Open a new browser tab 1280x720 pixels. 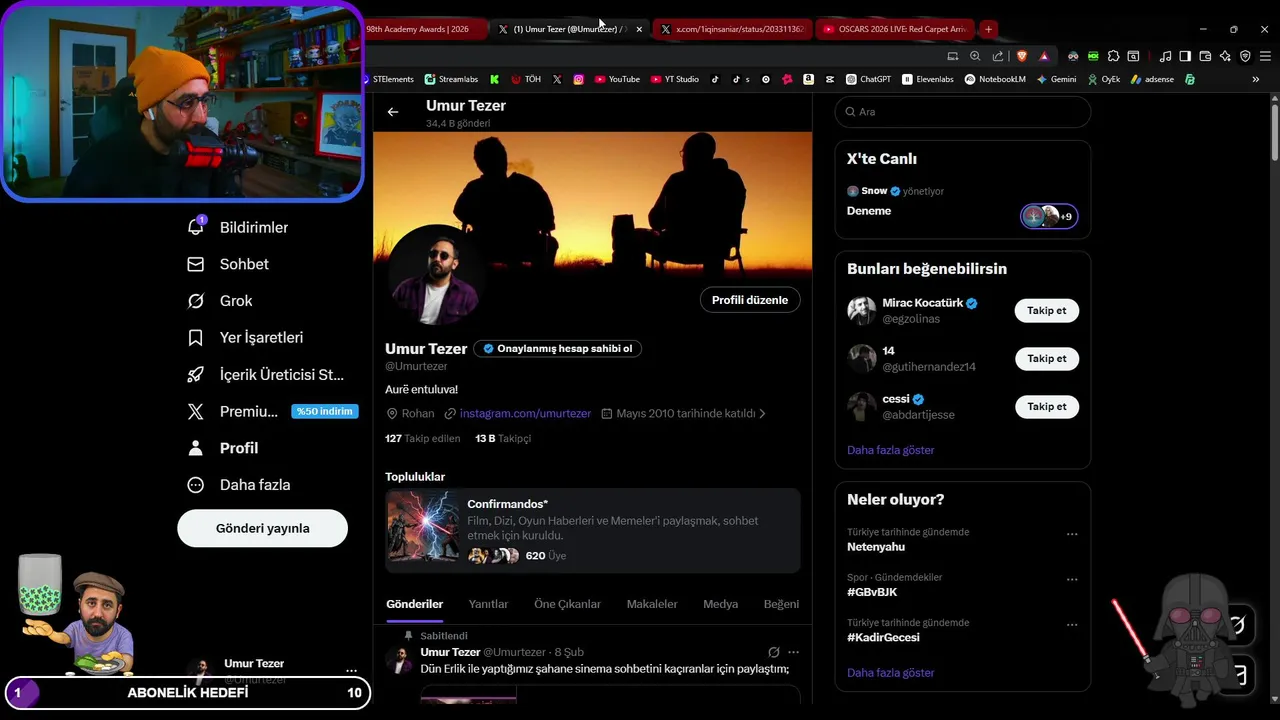click(x=988, y=29)
